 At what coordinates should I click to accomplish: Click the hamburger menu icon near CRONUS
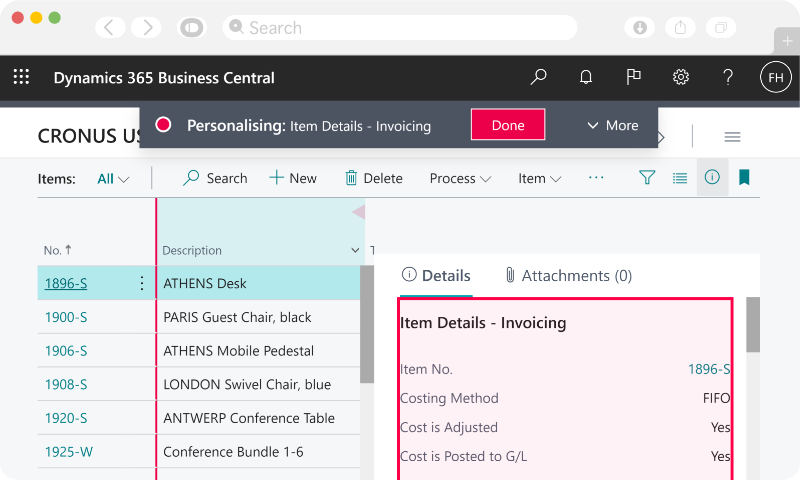(x=732, y=137)
